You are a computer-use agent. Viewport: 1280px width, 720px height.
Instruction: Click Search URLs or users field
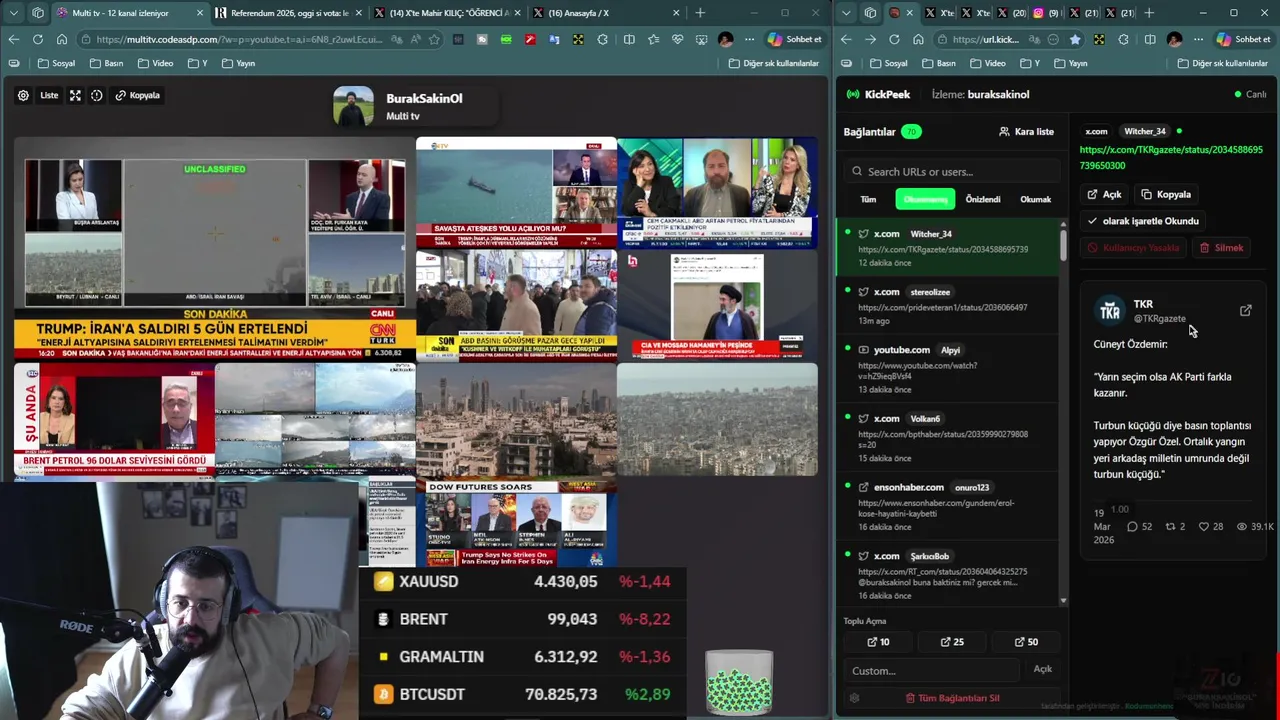[952, 171]
